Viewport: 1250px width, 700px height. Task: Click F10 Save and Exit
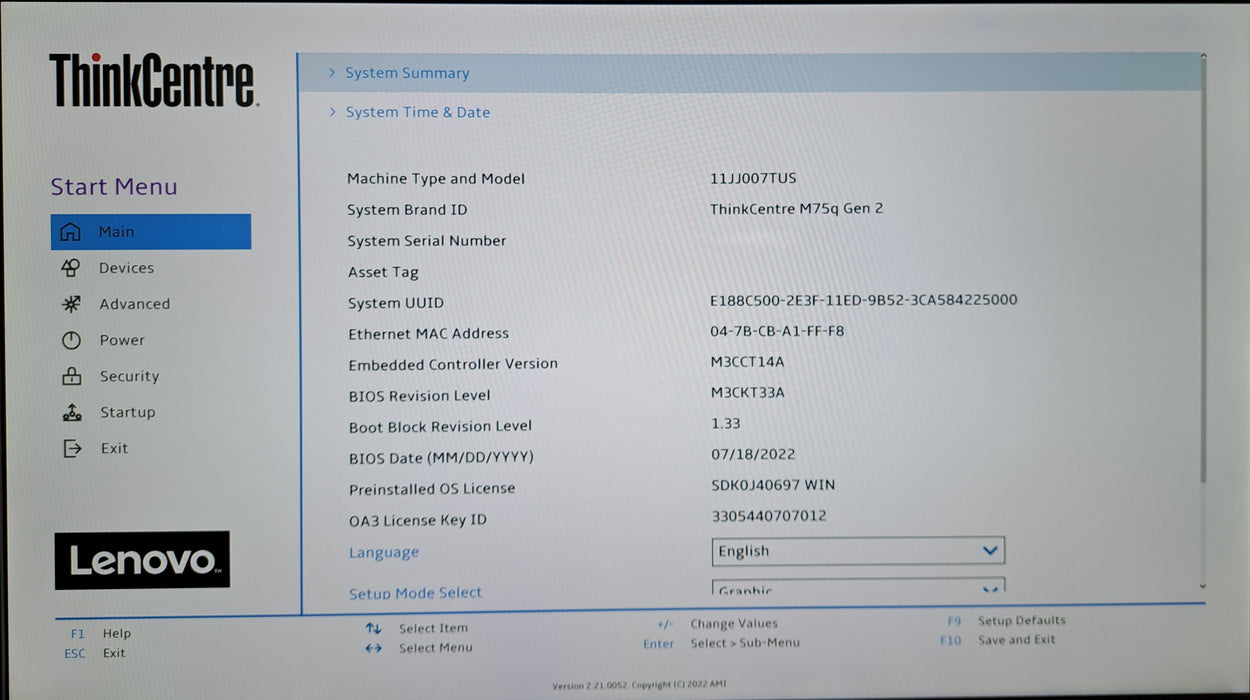click(x=997, y=640)
